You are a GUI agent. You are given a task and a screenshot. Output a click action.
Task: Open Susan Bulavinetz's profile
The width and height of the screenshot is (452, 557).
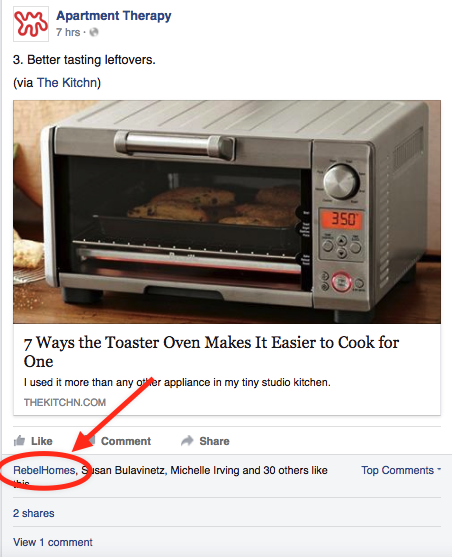(123, 470)
